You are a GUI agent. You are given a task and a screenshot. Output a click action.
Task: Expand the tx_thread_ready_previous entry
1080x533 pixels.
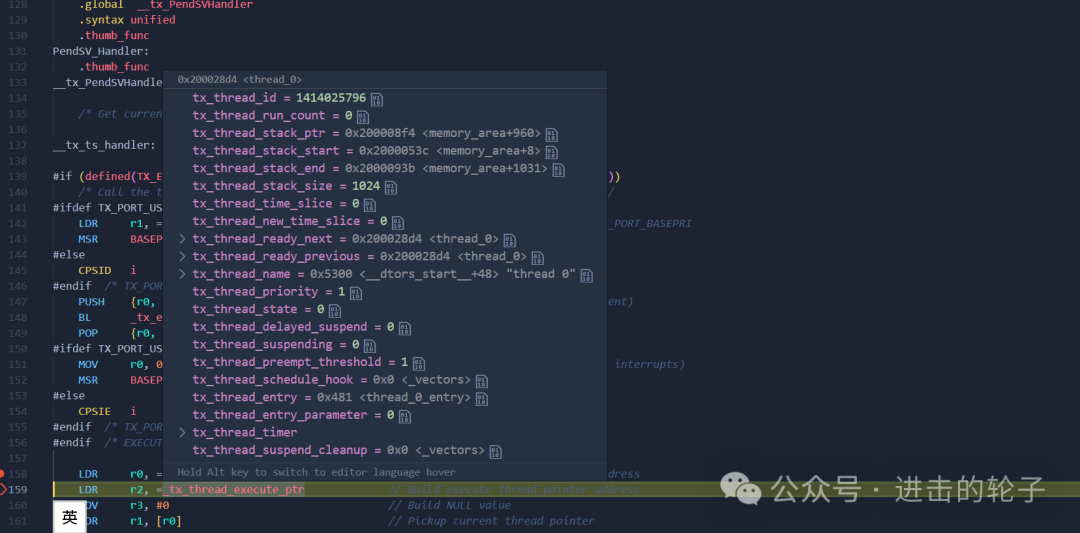point(183,257)
